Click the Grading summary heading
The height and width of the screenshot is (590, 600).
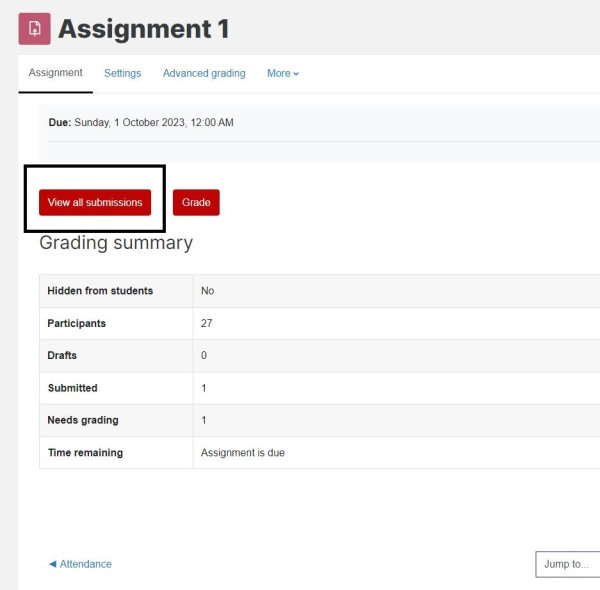point(116,243)
